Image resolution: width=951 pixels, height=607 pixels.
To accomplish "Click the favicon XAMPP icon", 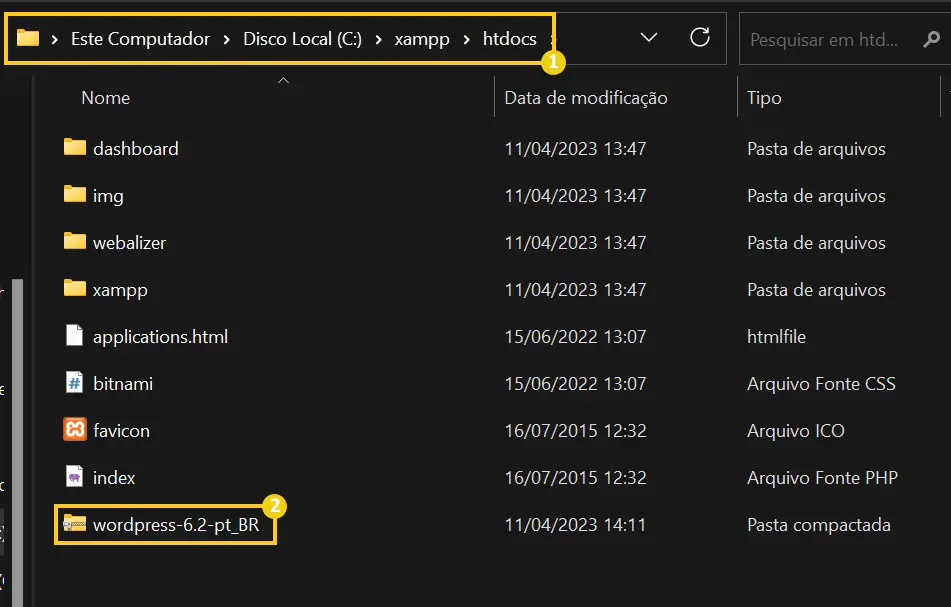I will (75, 429).
